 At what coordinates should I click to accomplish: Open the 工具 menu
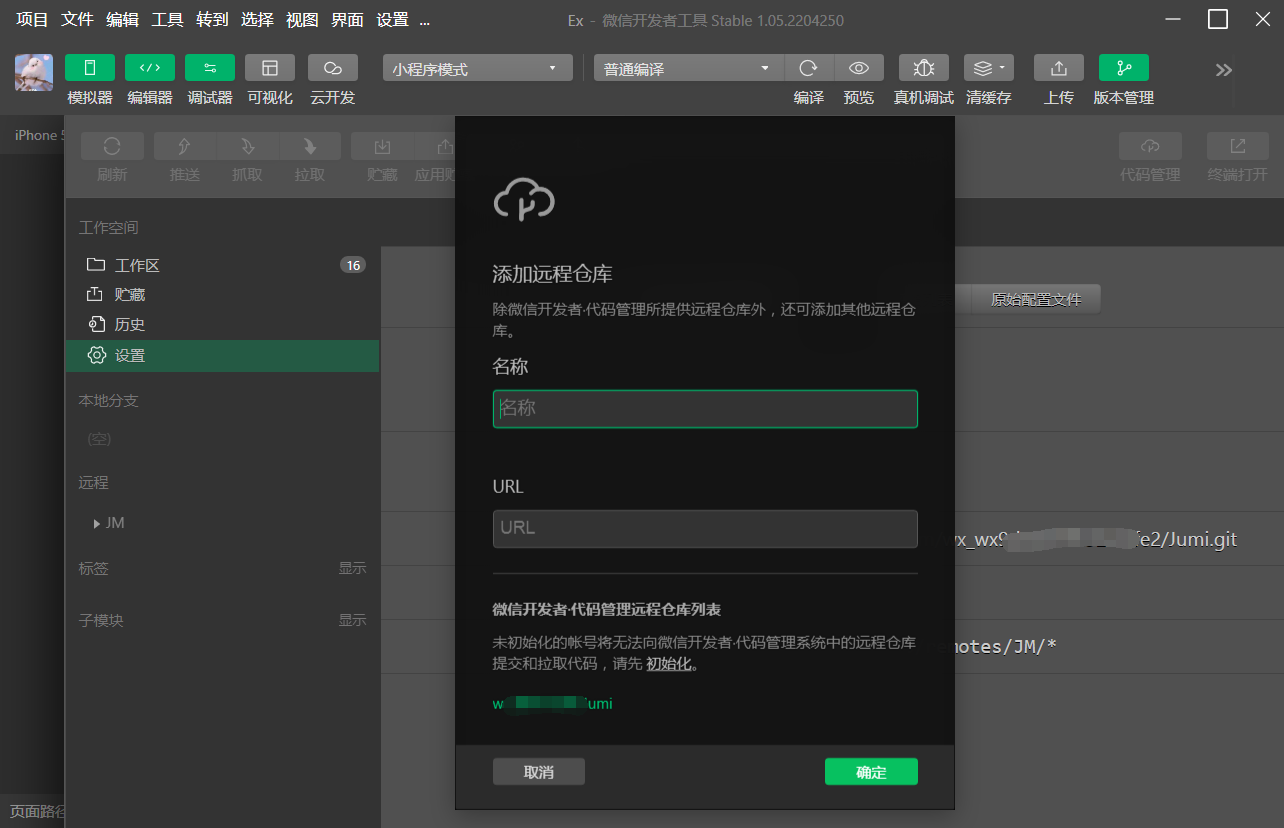tap(167, 19)
